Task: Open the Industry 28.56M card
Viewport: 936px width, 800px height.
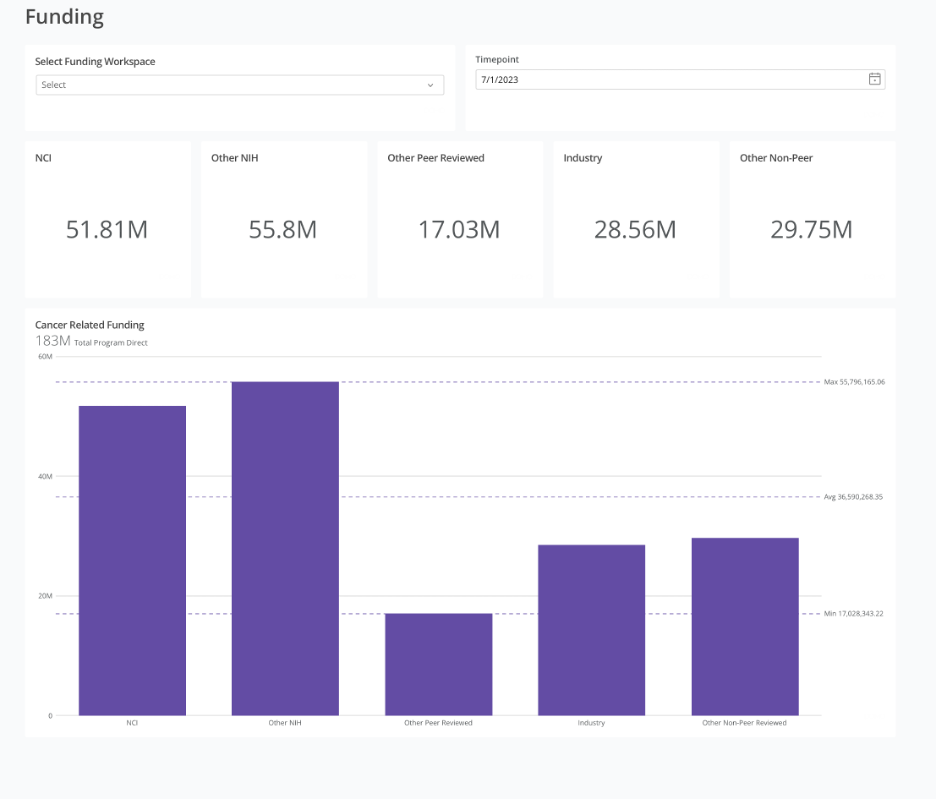Action: click(635, 219)
